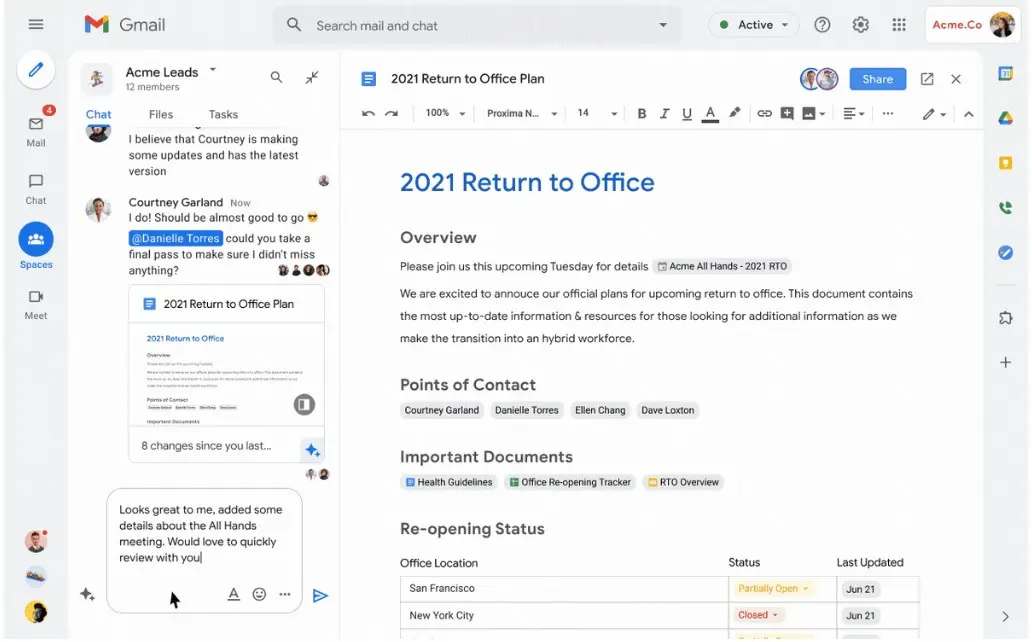This screenshot has width=1032, height=642.
Task: Collapse the document toolbar chevron
Action: [x=968, y=114]
